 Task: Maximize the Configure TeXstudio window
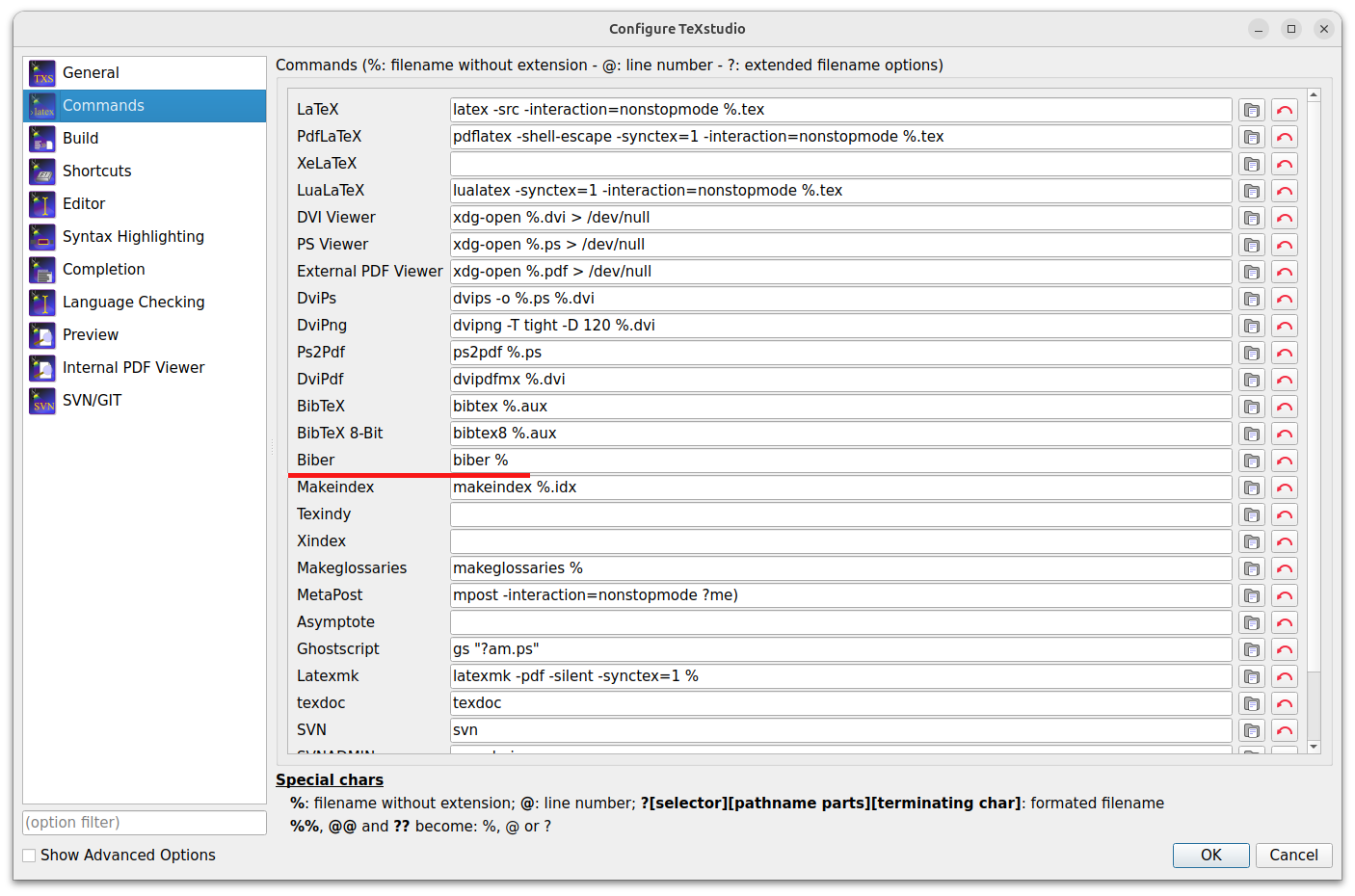pyautogui.click(x=1291, y=29)
